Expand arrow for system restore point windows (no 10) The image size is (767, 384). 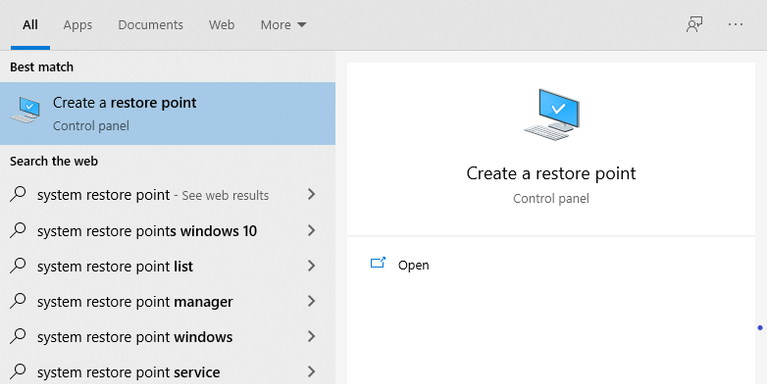311,337
